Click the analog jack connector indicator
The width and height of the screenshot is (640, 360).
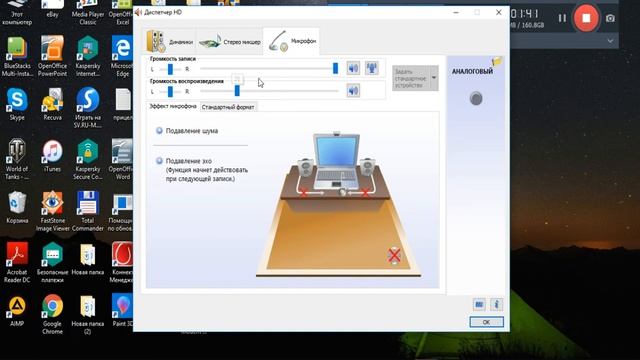(x=476, y=98)
